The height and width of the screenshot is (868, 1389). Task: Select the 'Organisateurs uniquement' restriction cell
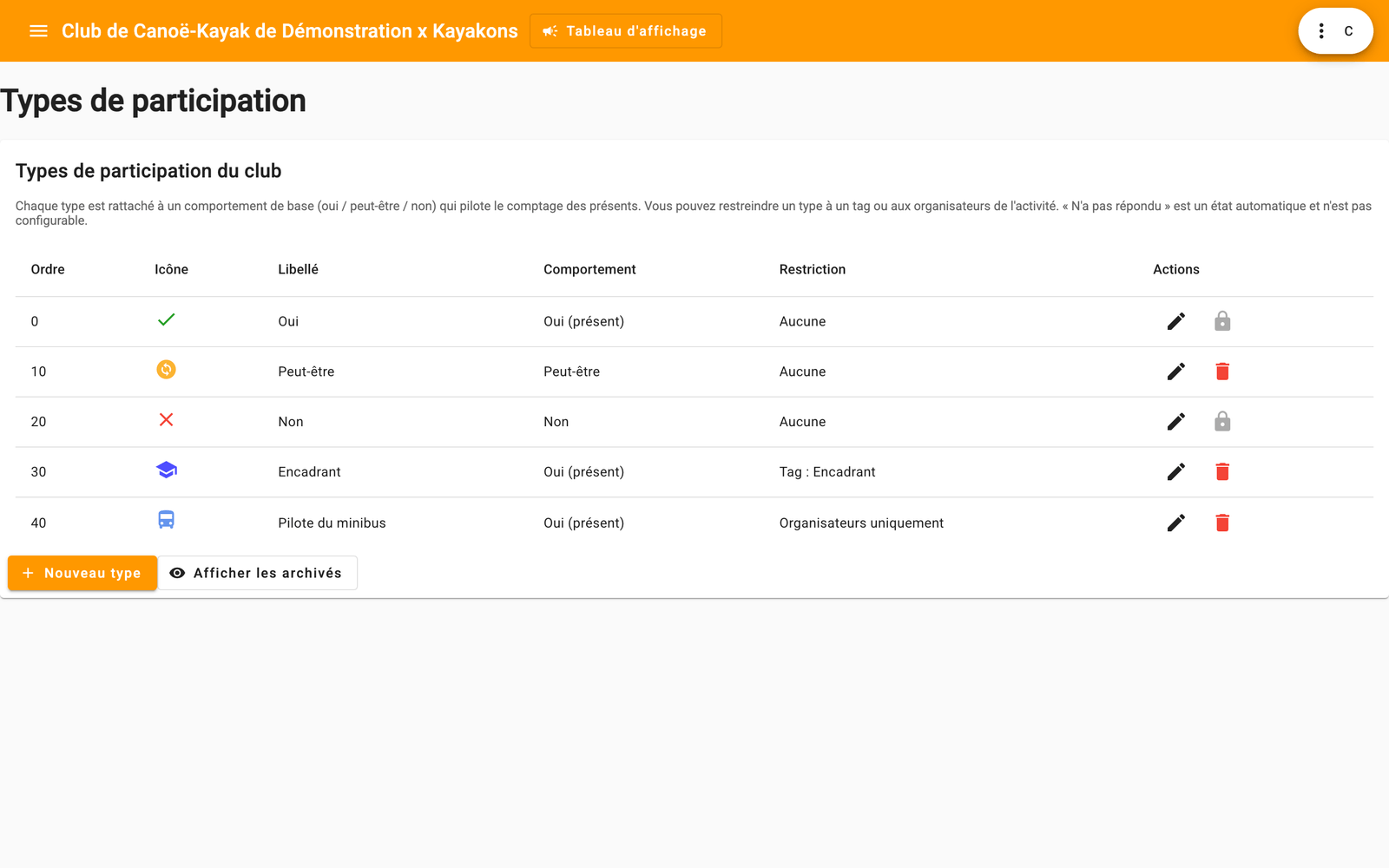coord(860,523)
